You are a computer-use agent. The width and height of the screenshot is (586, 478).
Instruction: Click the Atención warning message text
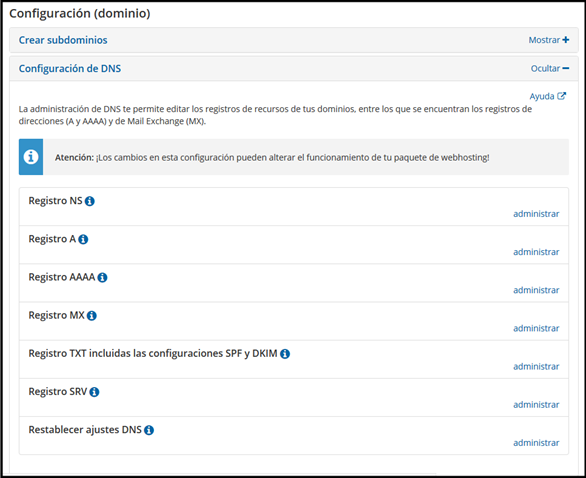point(272,157)
